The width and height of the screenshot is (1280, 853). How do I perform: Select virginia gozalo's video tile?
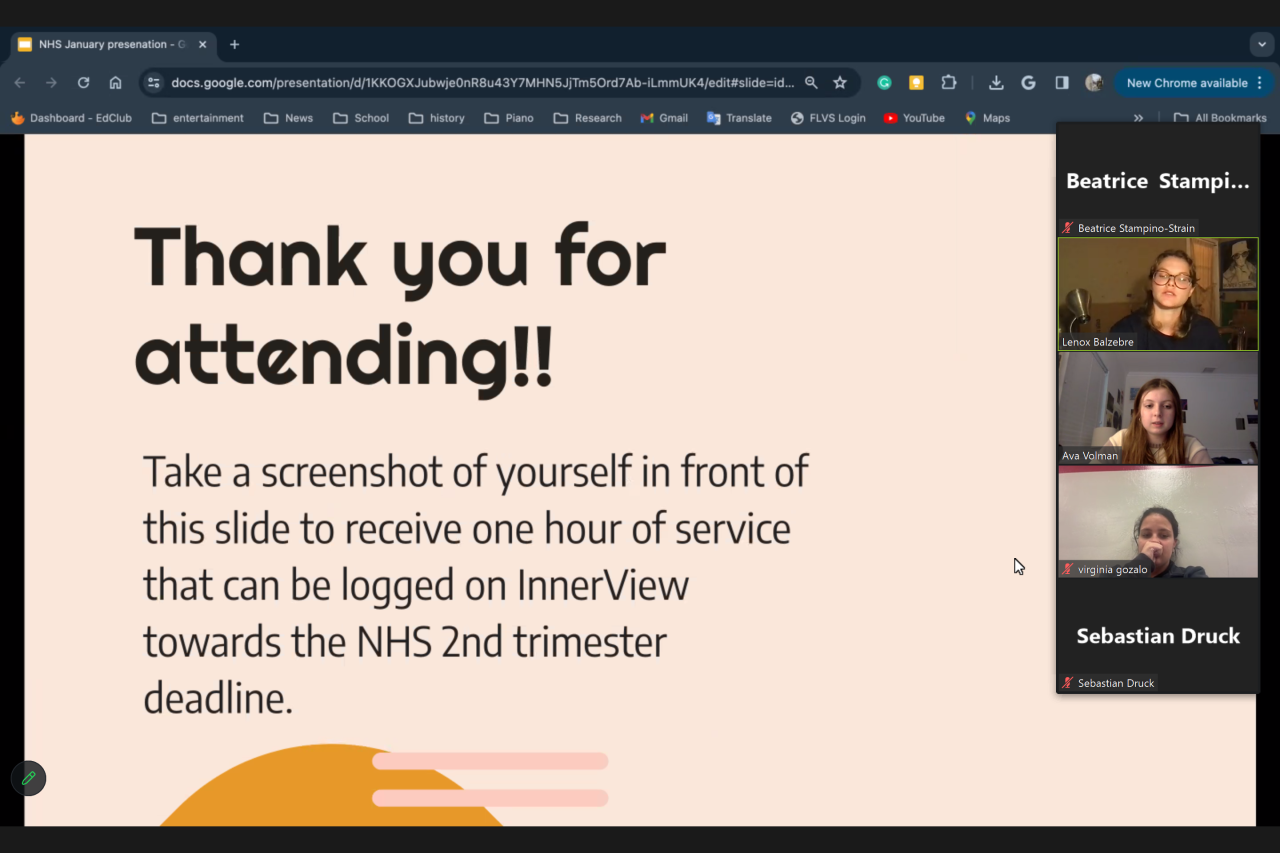(1158, 521)
